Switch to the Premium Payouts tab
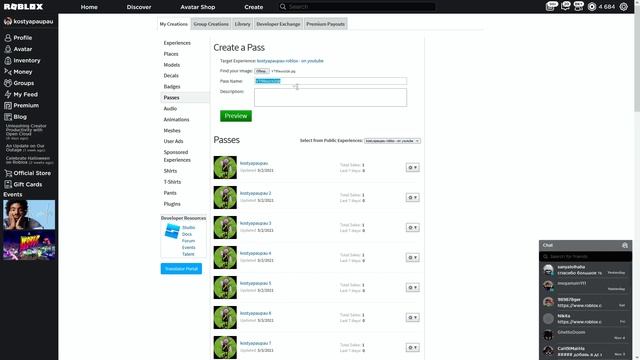 pyautogui.click(x=325, y=24)
